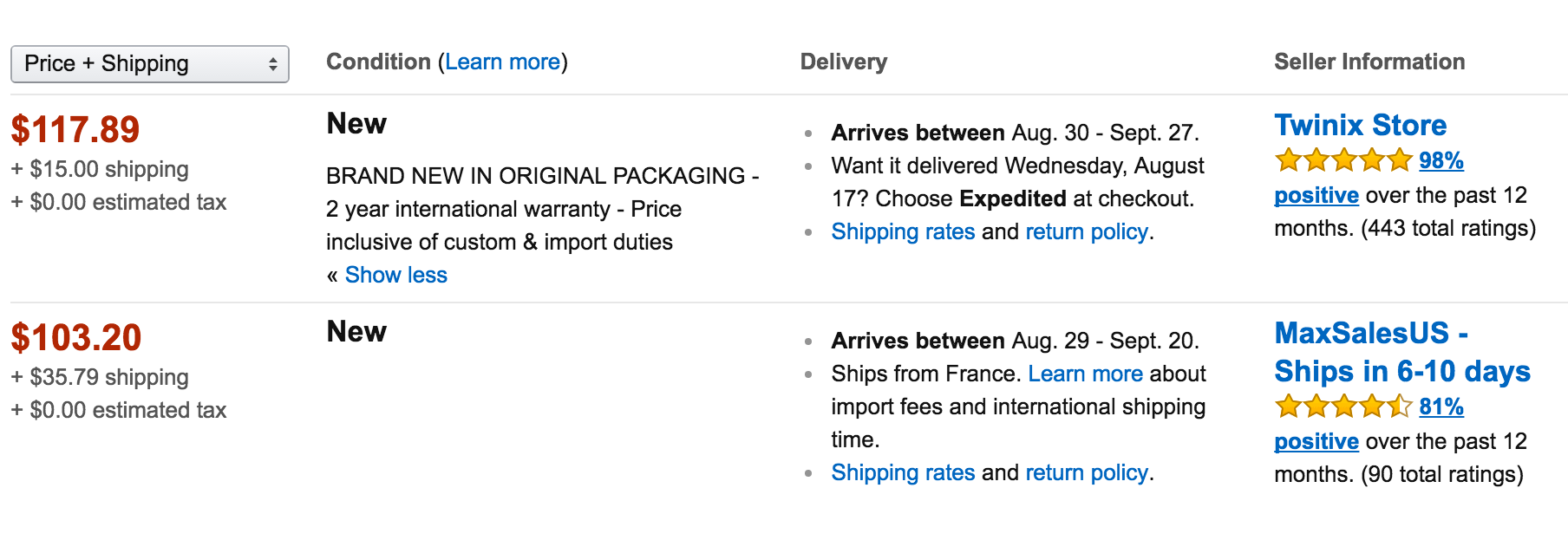This screenshot has height=553, width=1568.
Task: Click MaxSalesUS's star rating icon
Action: (1343, 407)
